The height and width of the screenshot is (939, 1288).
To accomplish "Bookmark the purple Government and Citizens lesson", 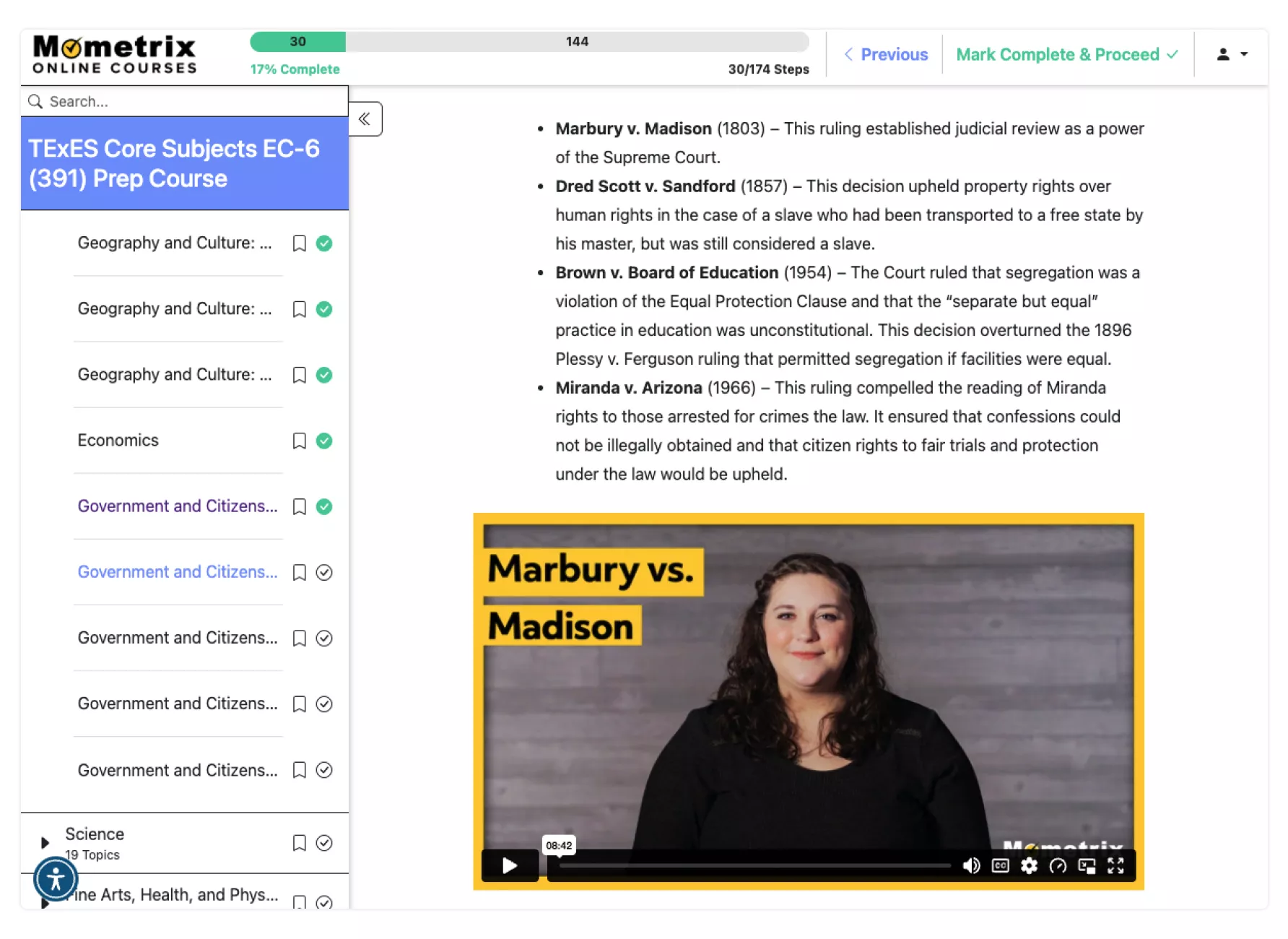I will 299,506.
